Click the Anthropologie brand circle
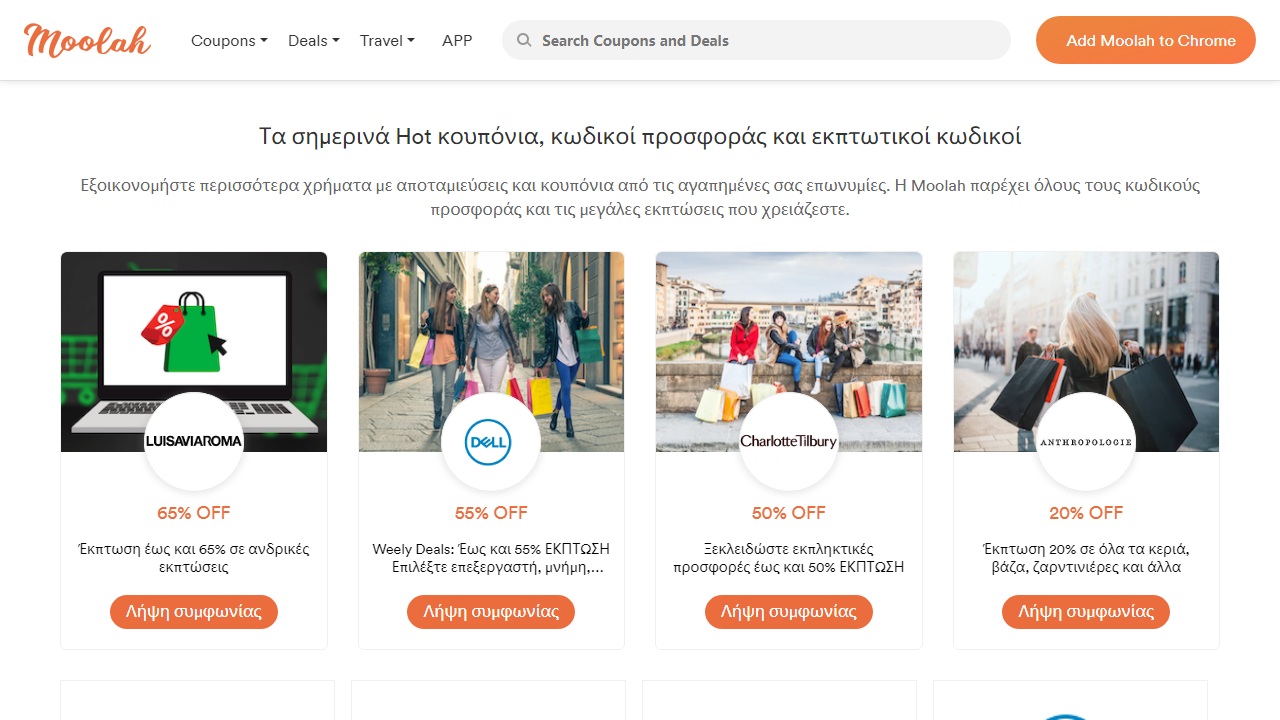1280x720 pixels. point(1086,441)
